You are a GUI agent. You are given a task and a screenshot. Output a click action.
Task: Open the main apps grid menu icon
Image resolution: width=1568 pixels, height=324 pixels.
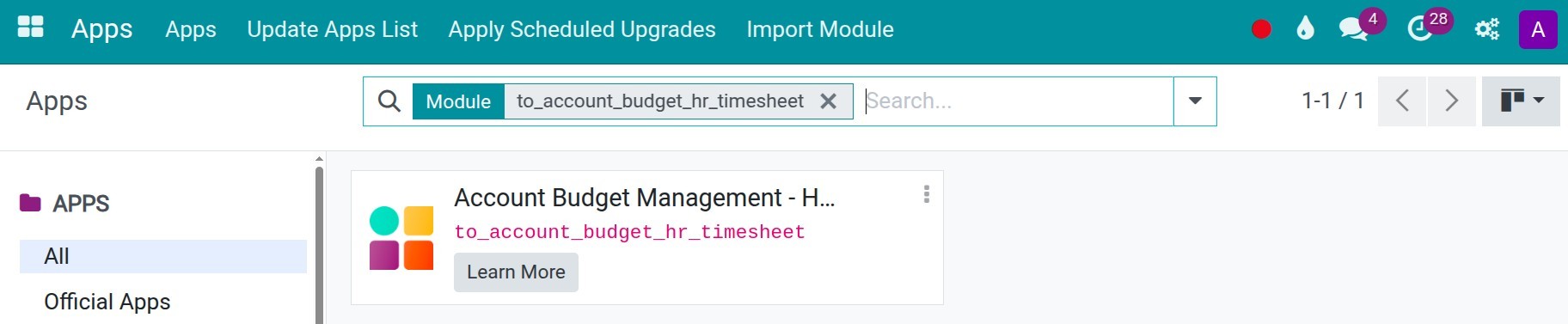[30, 28]
